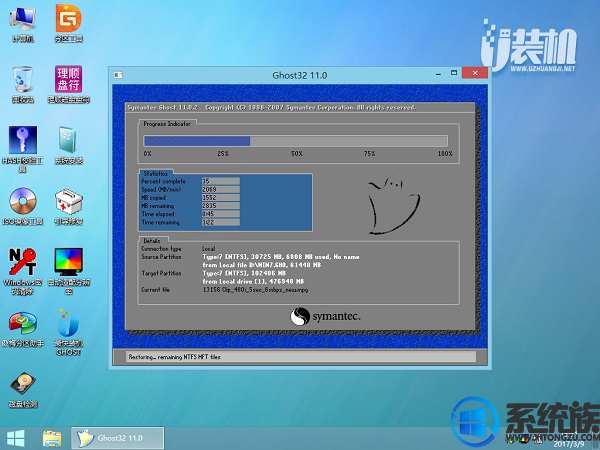Open the hard disk detection icon

pyautogui.click(x=22, y=384)
